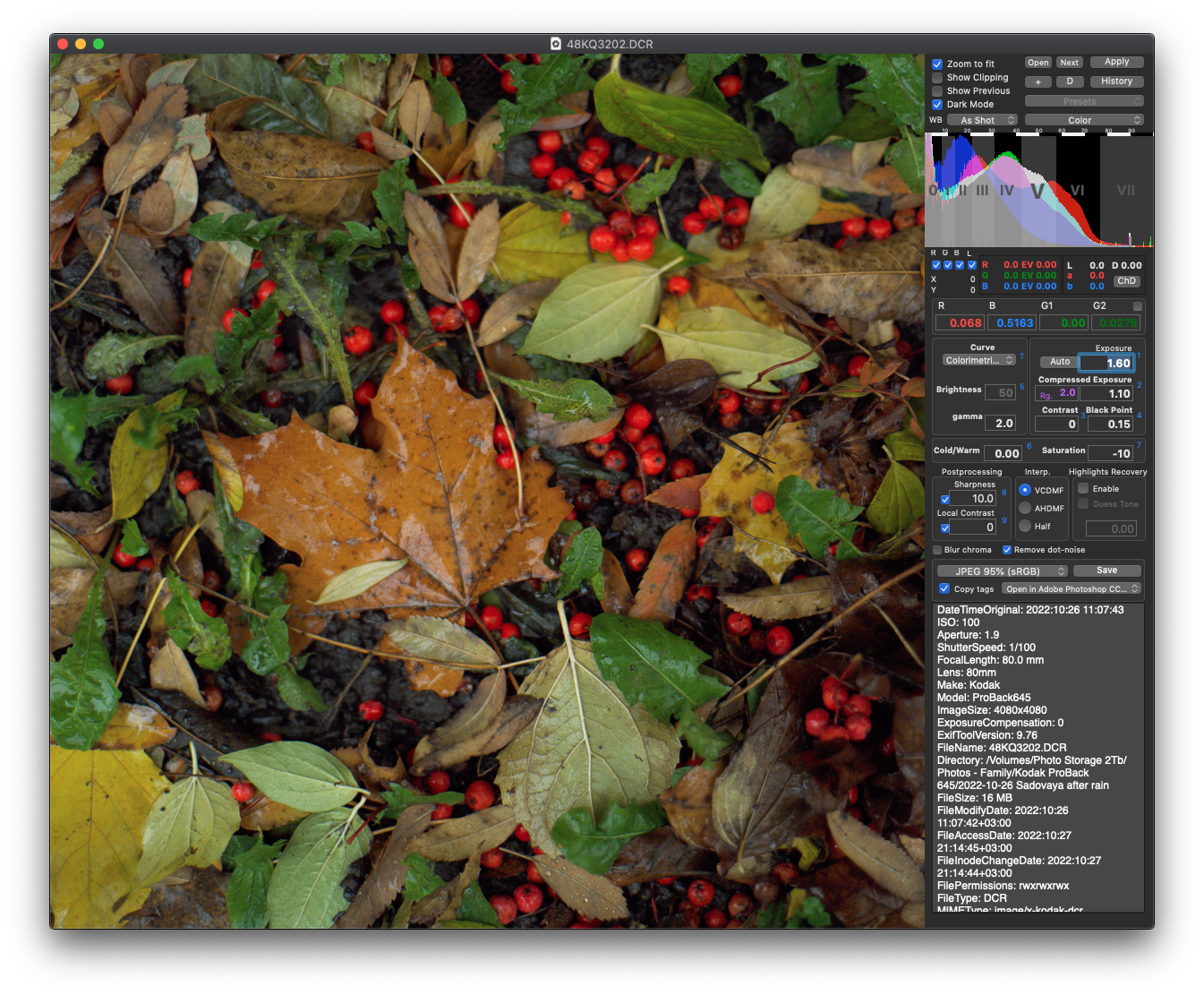
Task: Tick the small checkbox next to G2
Action: tap(1138, 306)
